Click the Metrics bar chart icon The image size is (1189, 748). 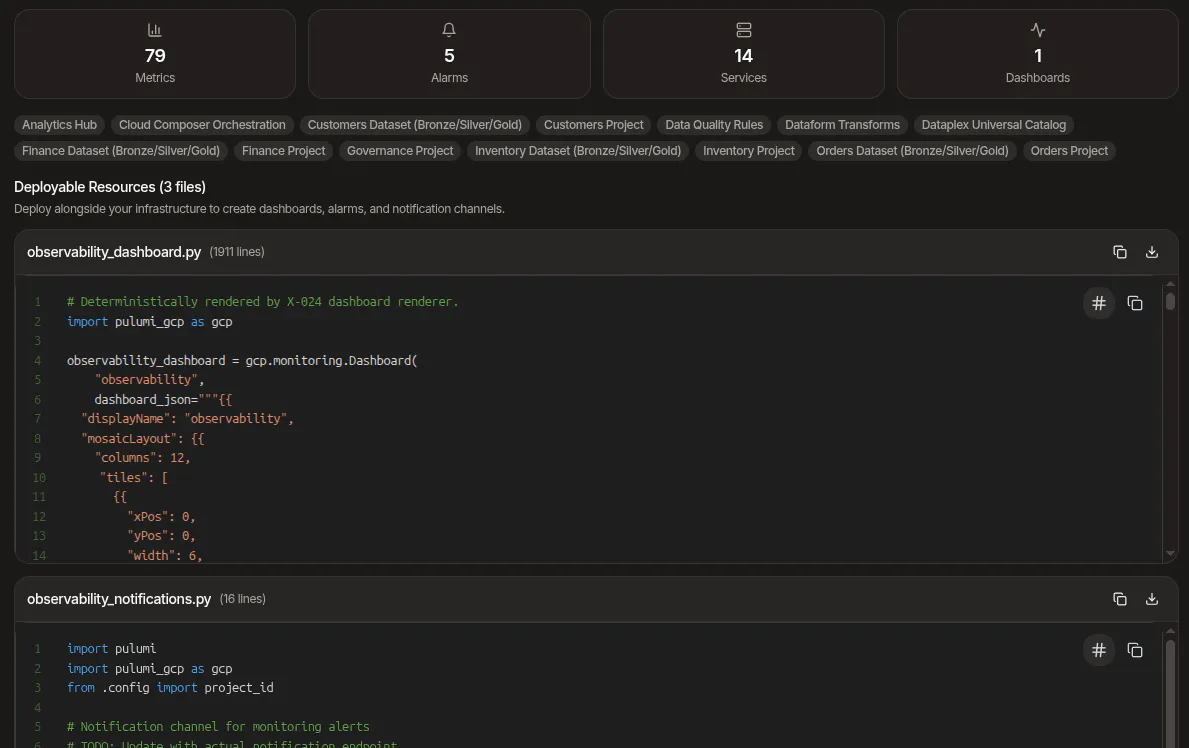tap(155, 30)
